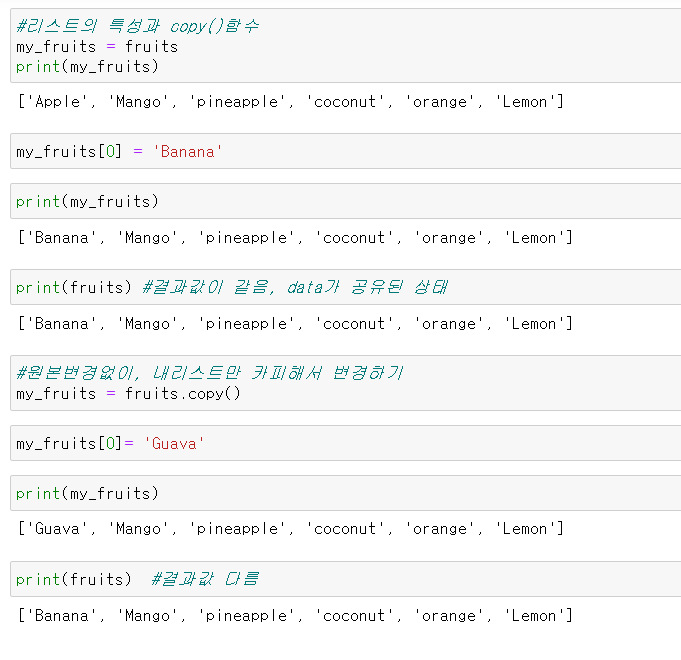Click the output line starting with ['Guava'
681x660 pixels.
click(291, 529)
